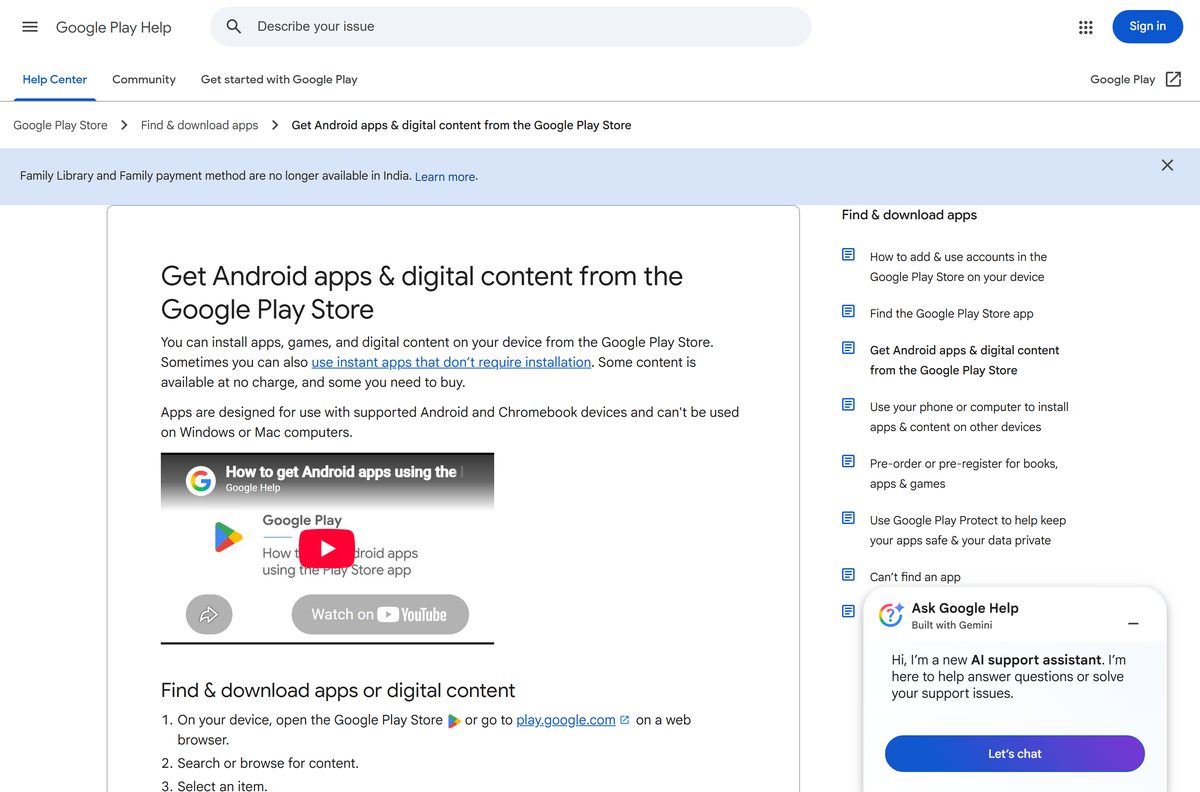Click article icon beside 'Find the Google Play Store app'
Image resolution: width=1200 pixels, height=792 pixels.
(x=849, y=312)
